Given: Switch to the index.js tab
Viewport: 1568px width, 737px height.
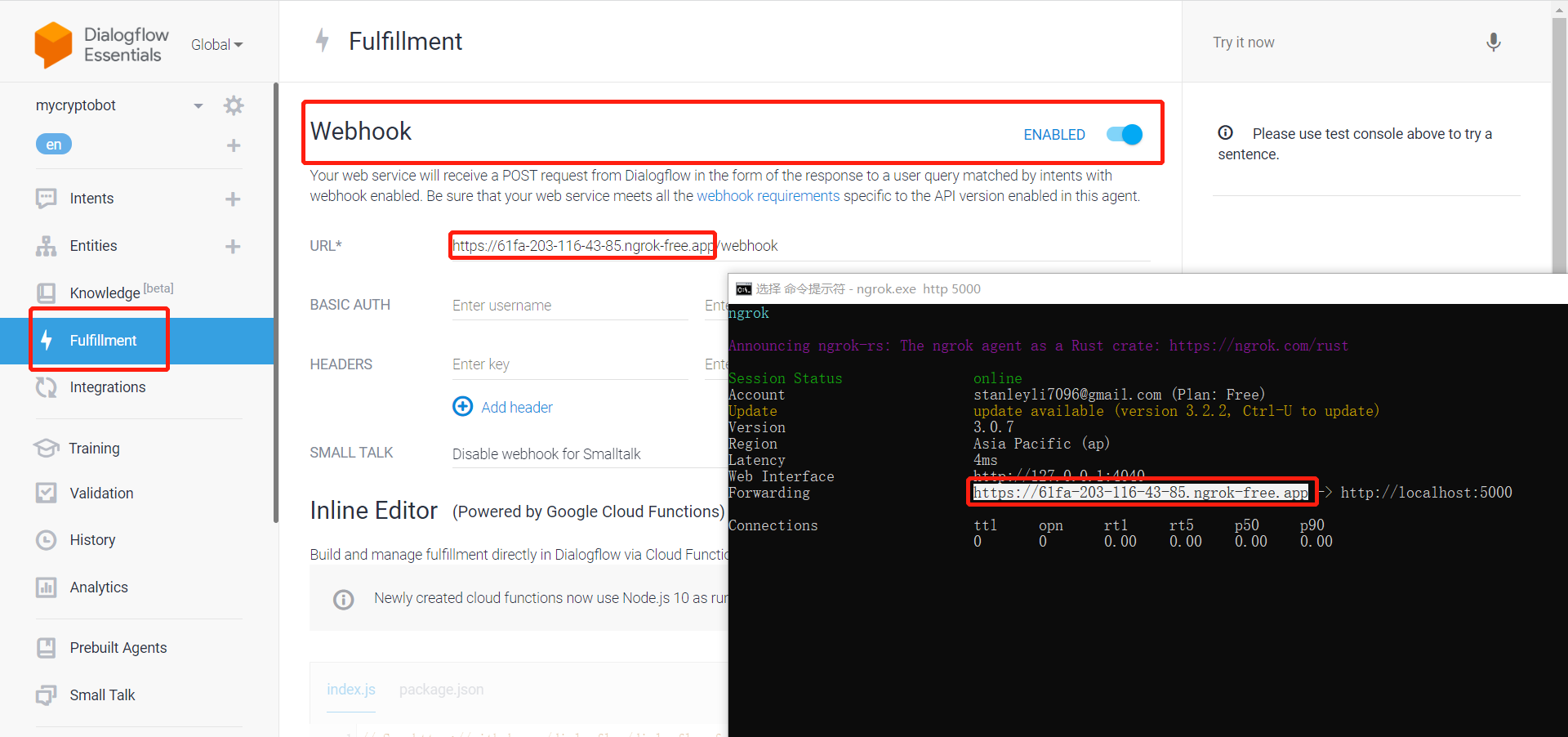Looking at the screenshot, I should [x=351, y=690].
